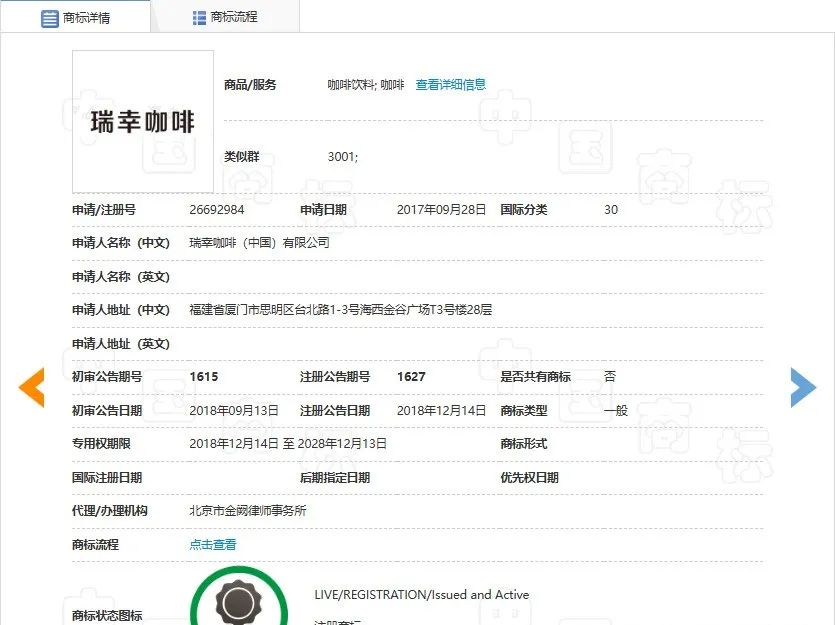Click the 后期指定日期 field label
Image resolution: width=835 pixels, height=625 pixels.
(335, 478)
